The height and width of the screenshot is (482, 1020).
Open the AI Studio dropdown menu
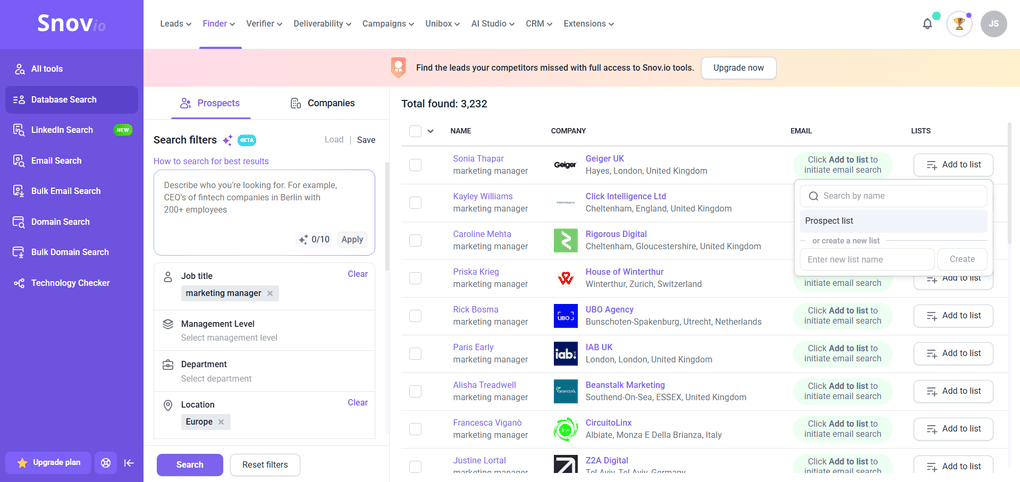493,24
